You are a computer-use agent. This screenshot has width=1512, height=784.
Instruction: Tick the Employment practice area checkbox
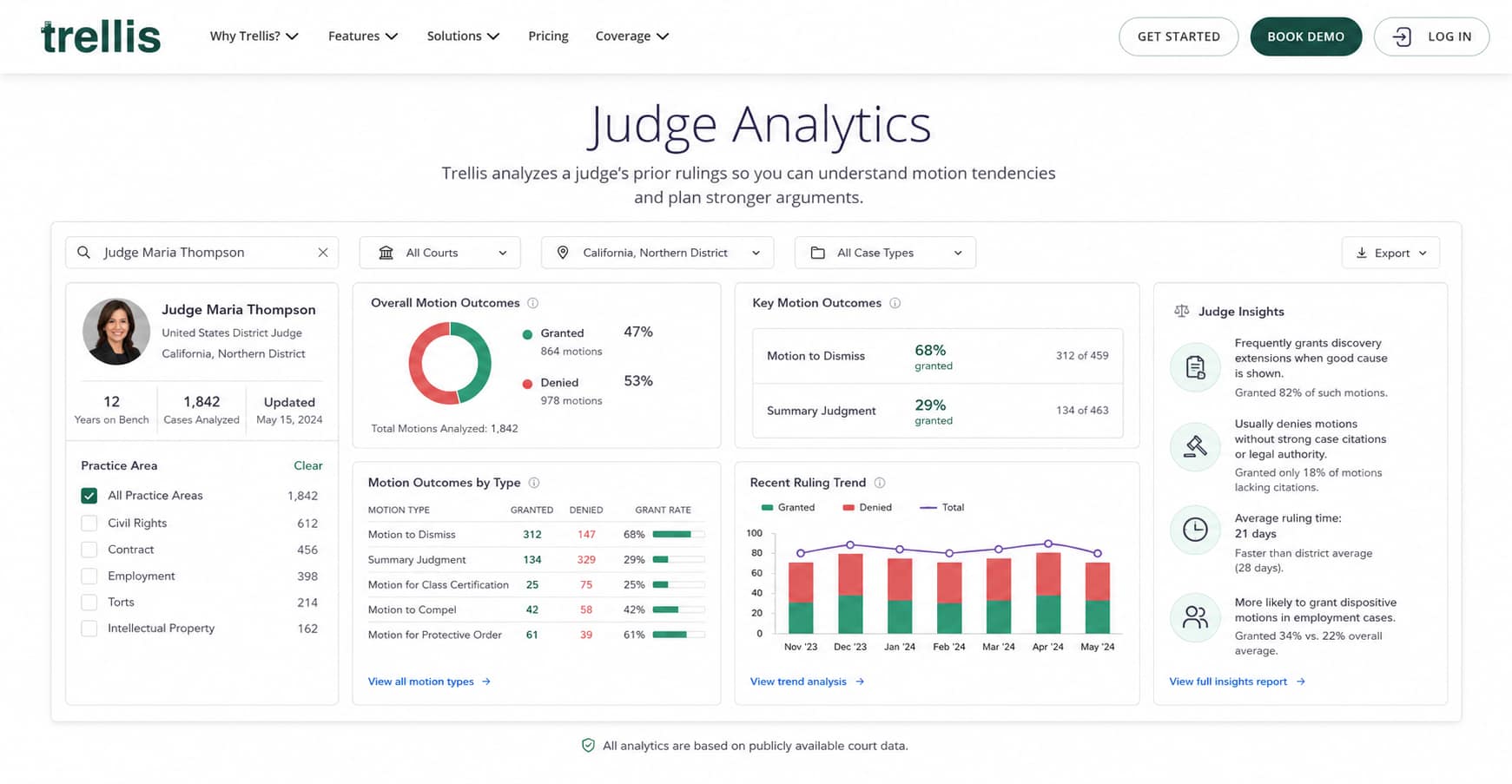(89, 576)
